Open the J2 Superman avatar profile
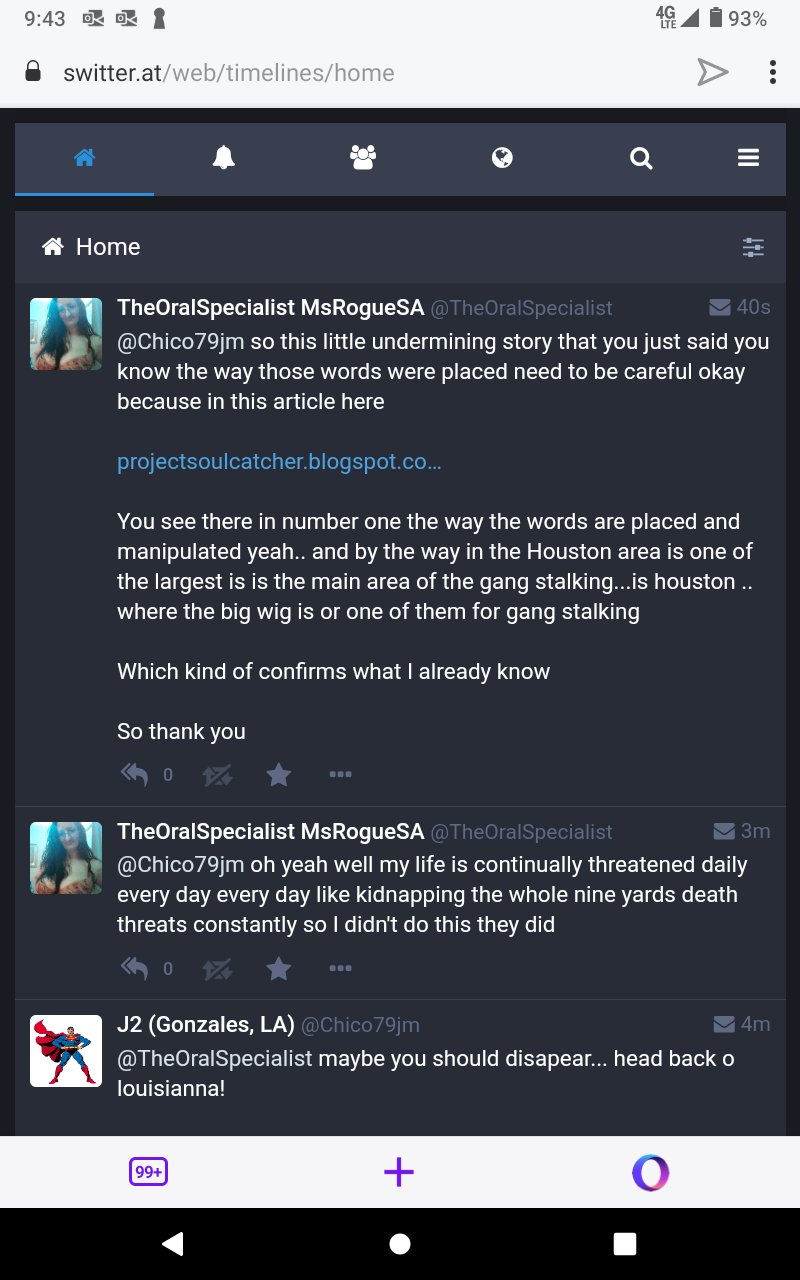 66,1051
